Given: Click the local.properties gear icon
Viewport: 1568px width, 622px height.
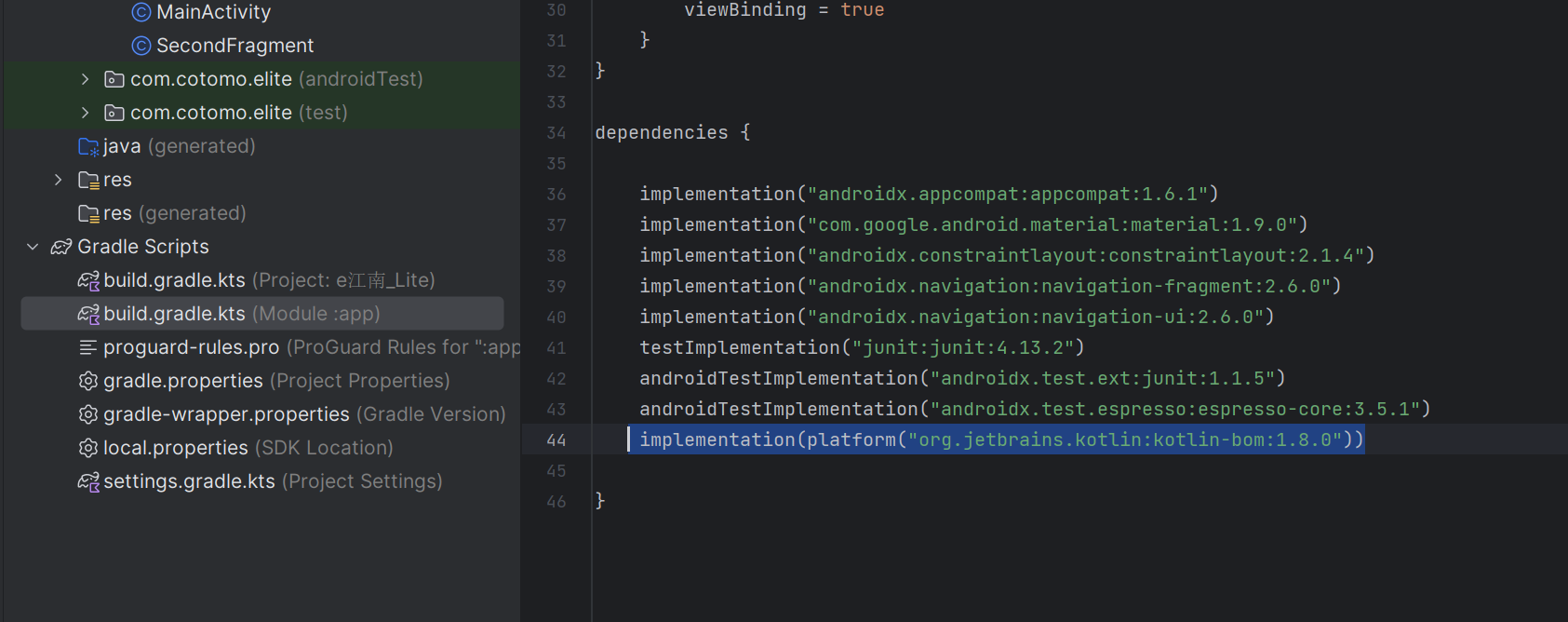Looking at the screenshot, I should [x=88, y=448].
